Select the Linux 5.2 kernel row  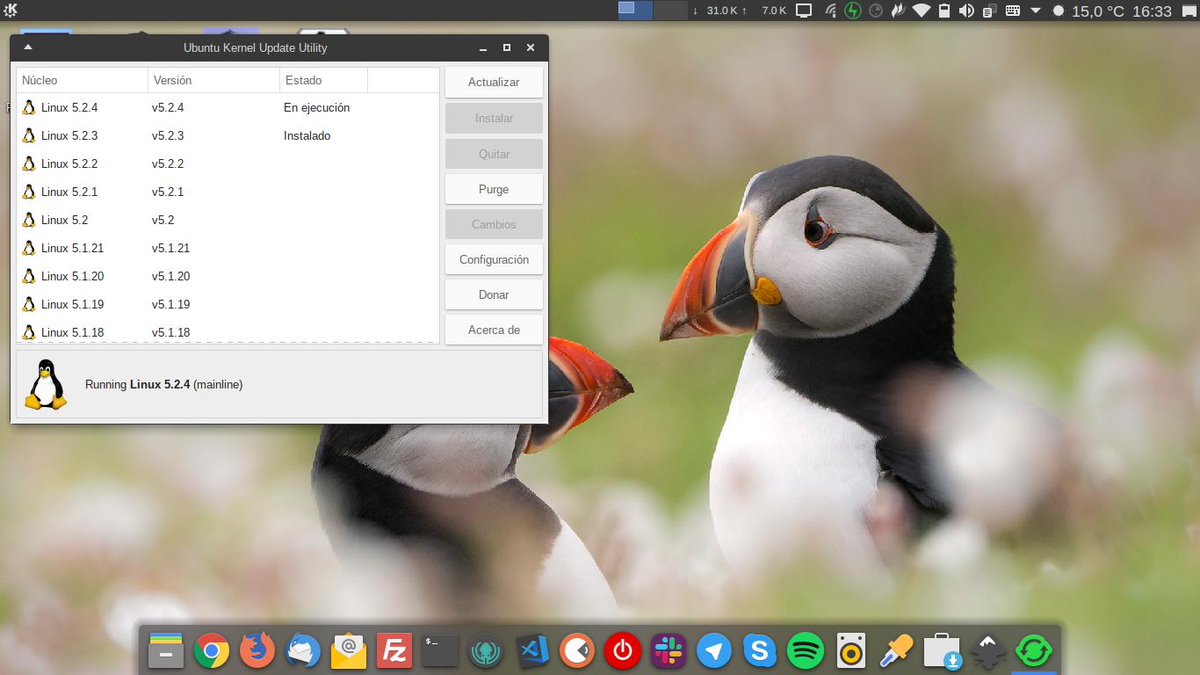(x=228, y=219)
